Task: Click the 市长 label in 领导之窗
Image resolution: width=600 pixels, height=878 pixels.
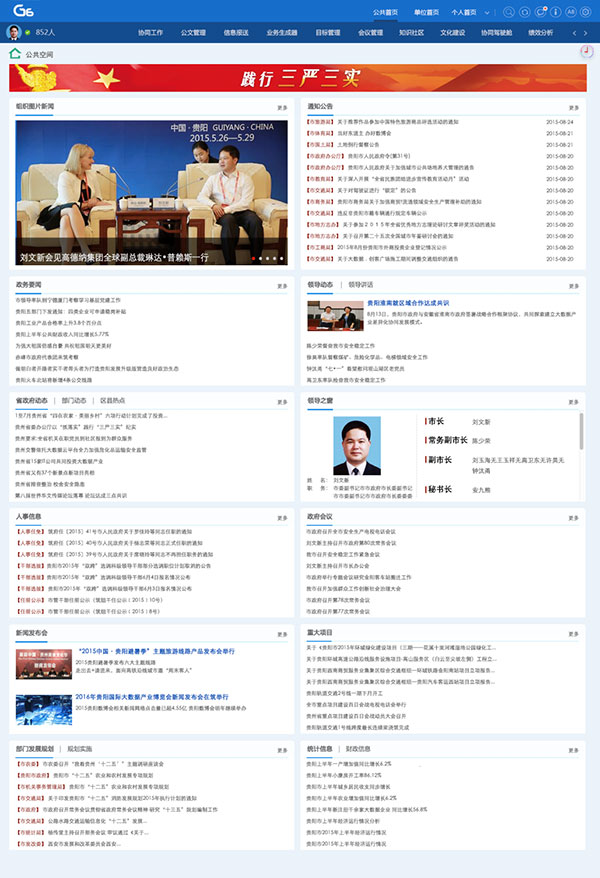Action: [x=436, y=421]
